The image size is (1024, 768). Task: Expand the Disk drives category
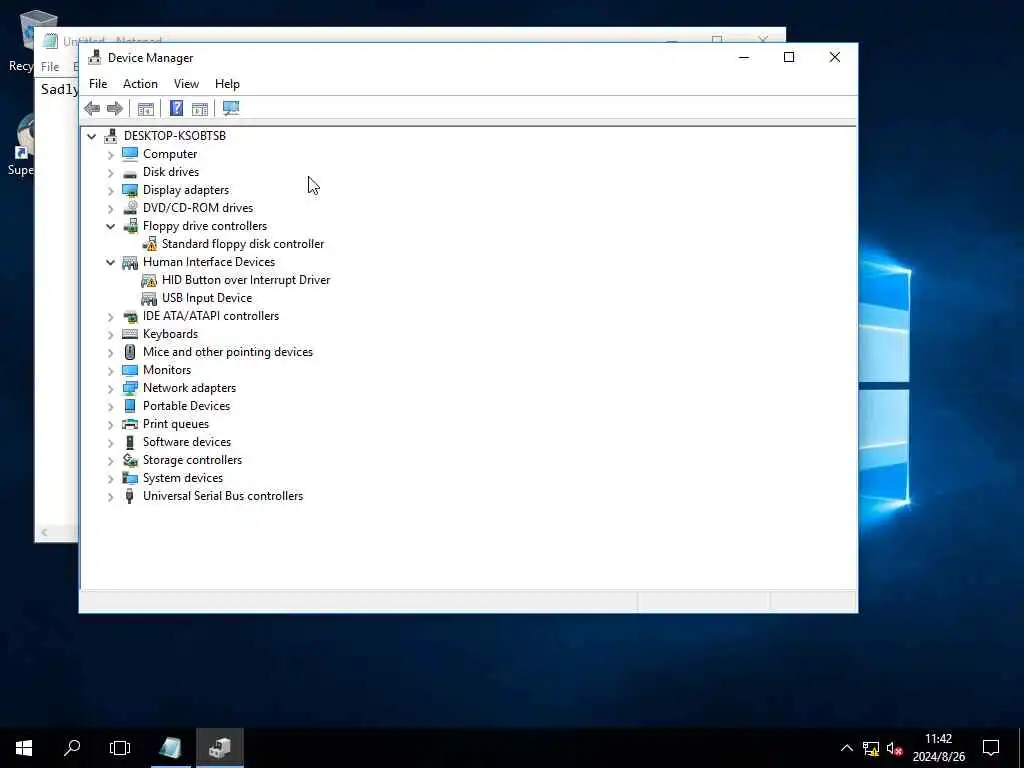click(x=110, y=173)
